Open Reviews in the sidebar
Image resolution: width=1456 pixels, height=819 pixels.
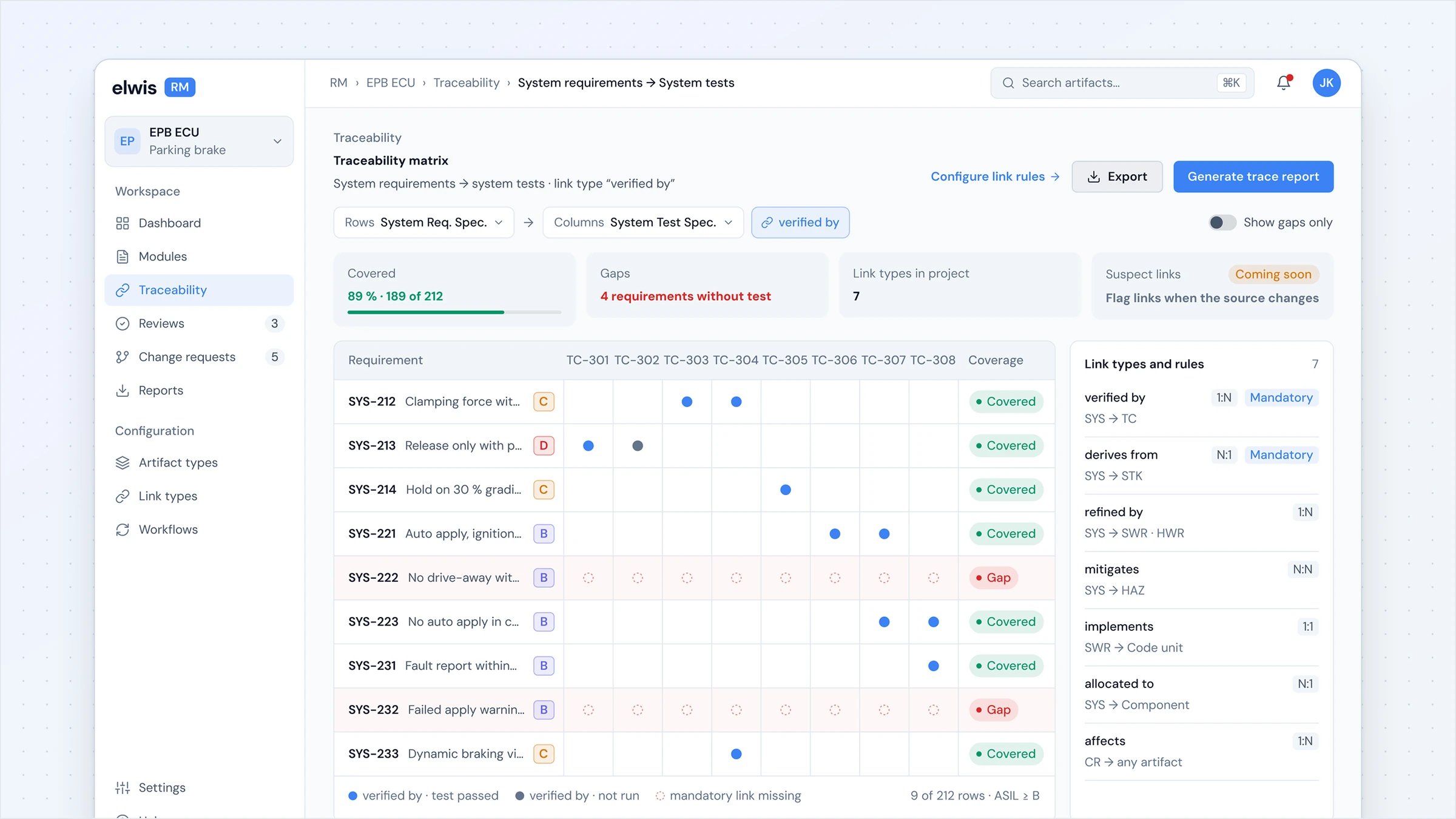point(199,323)
